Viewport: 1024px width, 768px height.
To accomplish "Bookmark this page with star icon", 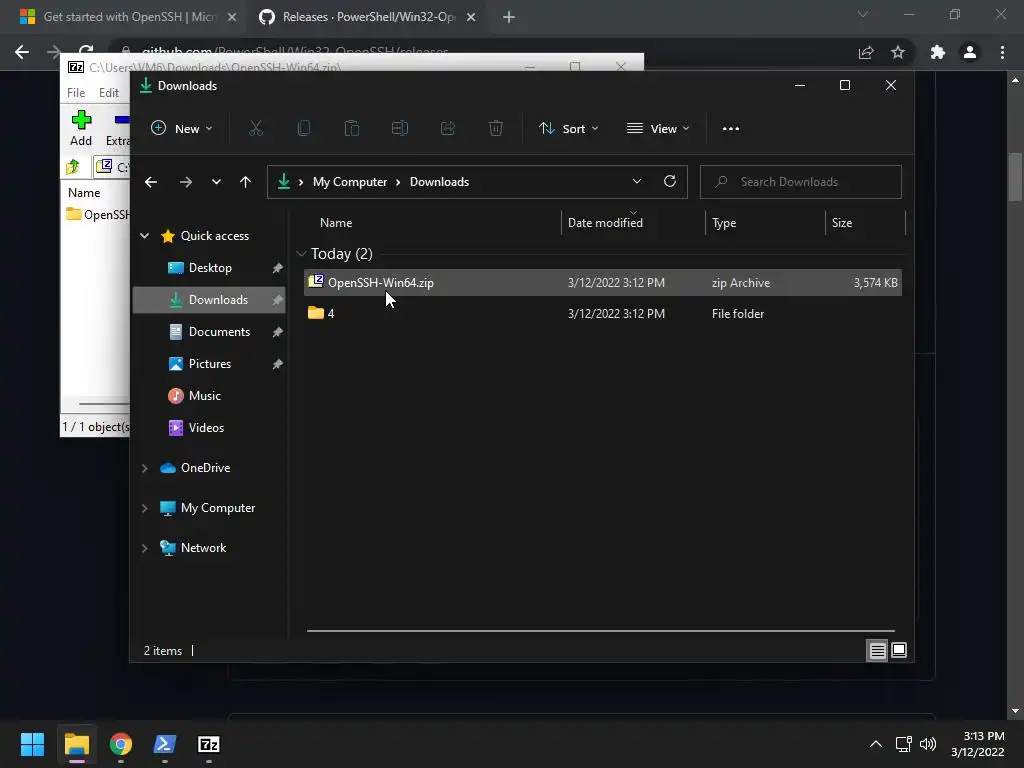I will tap(898, 52).
